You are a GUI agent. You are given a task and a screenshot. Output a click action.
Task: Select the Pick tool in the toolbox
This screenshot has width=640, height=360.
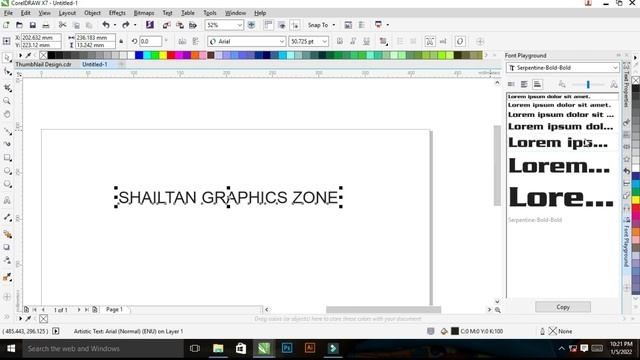click(x=7, y=58)
